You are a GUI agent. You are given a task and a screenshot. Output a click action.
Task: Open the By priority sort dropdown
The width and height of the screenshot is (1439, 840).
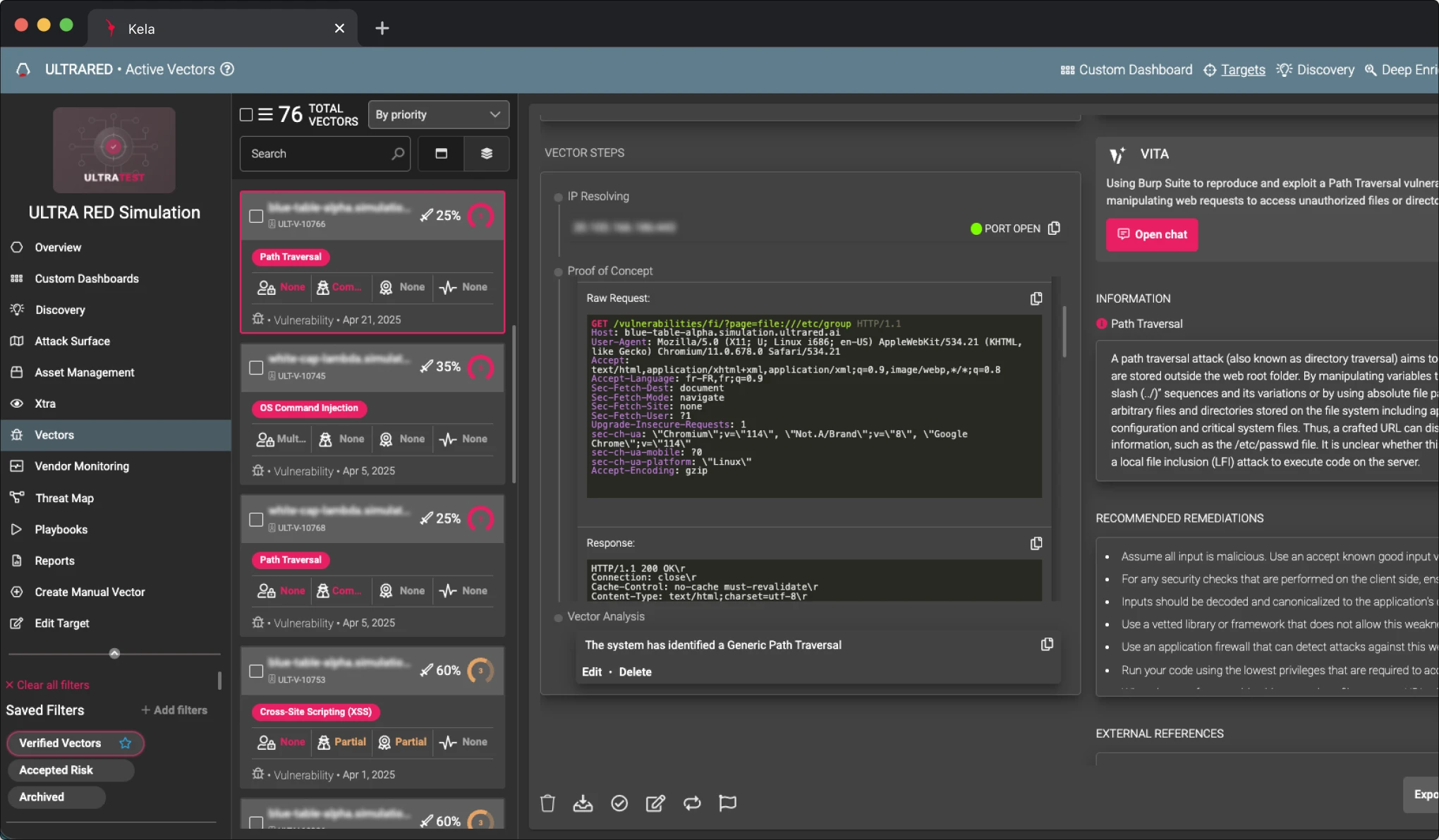[x=438, y=114]
